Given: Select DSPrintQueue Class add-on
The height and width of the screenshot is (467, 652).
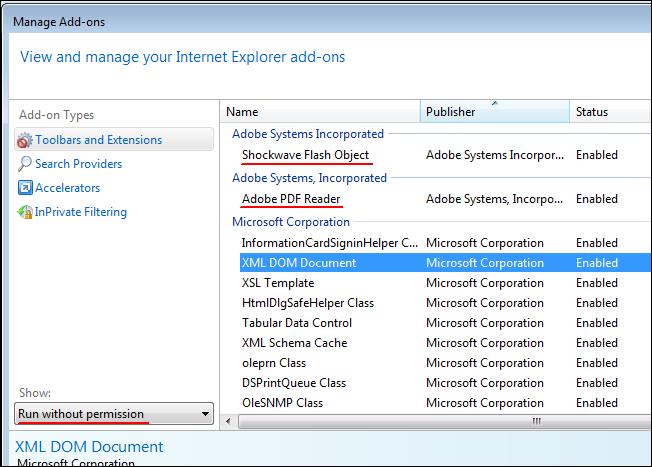Looking at the screenshot, I should click(x=294, y=383).
